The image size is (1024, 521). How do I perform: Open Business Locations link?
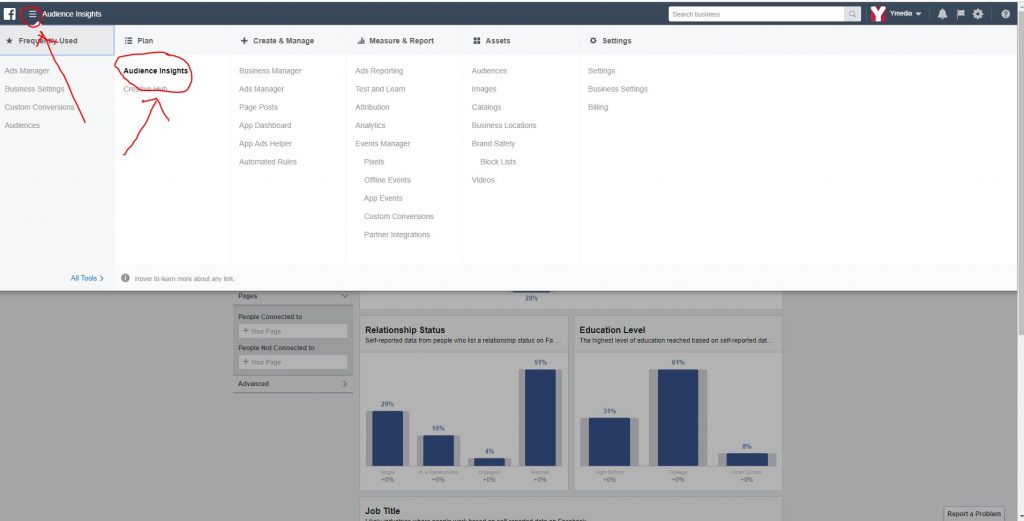pyautogui.click(x=504, y=125)
